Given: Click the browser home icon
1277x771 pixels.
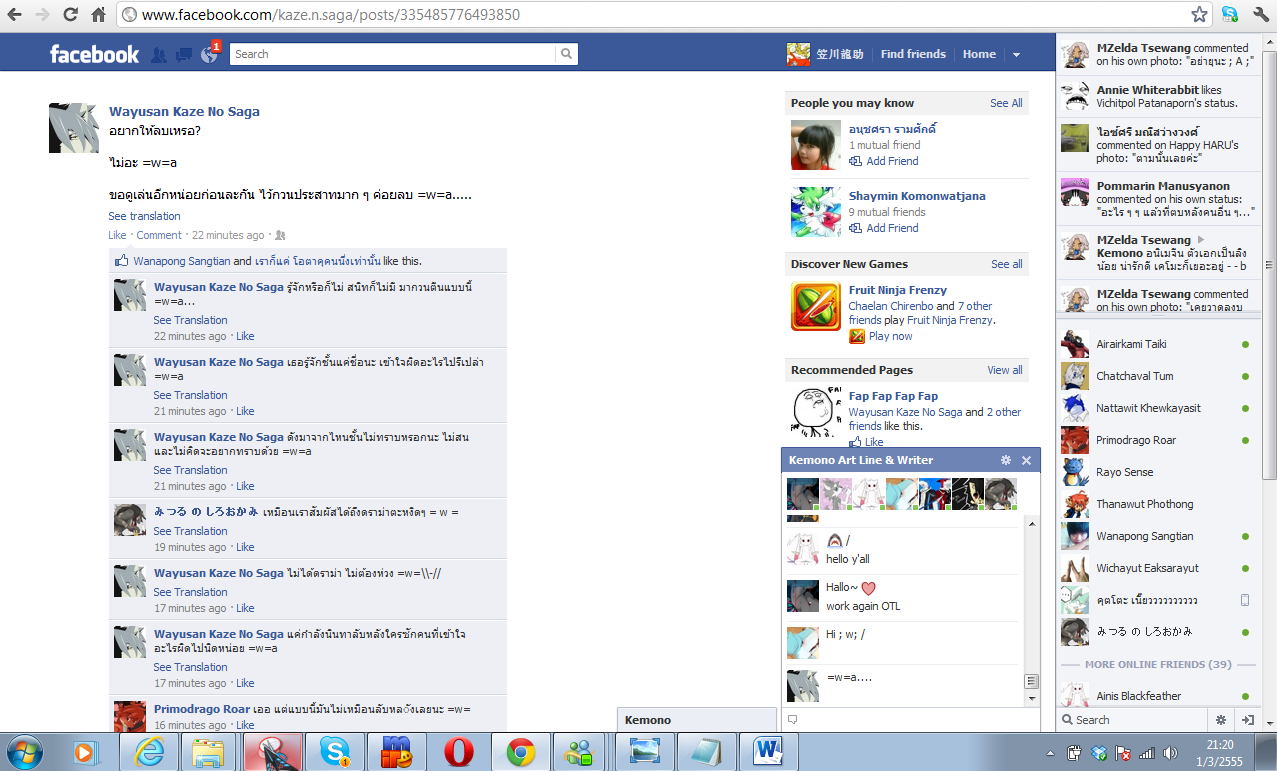Looking at the screenshot, I should pos(98,15).
